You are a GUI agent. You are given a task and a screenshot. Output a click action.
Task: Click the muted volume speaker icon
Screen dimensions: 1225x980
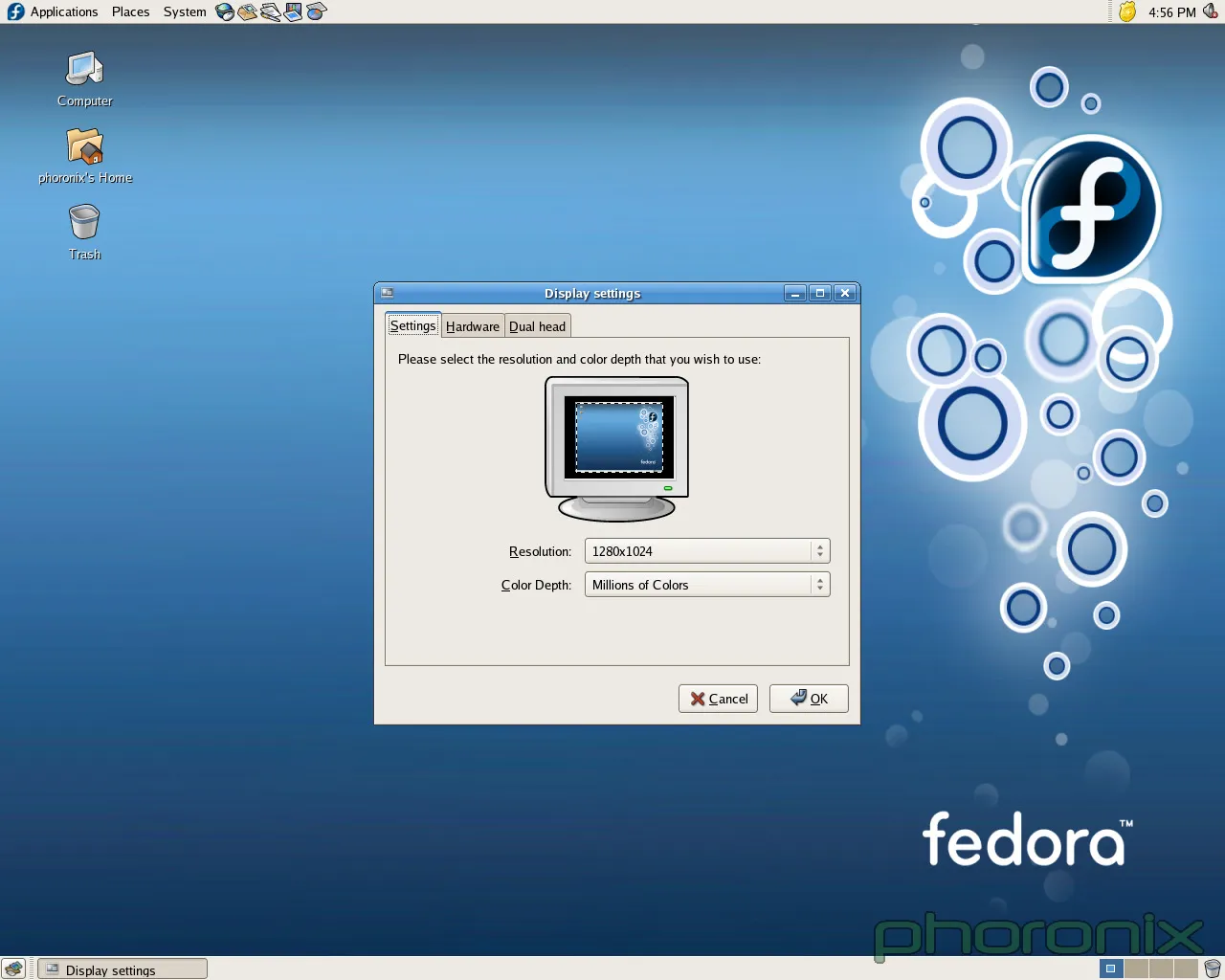1210,11
